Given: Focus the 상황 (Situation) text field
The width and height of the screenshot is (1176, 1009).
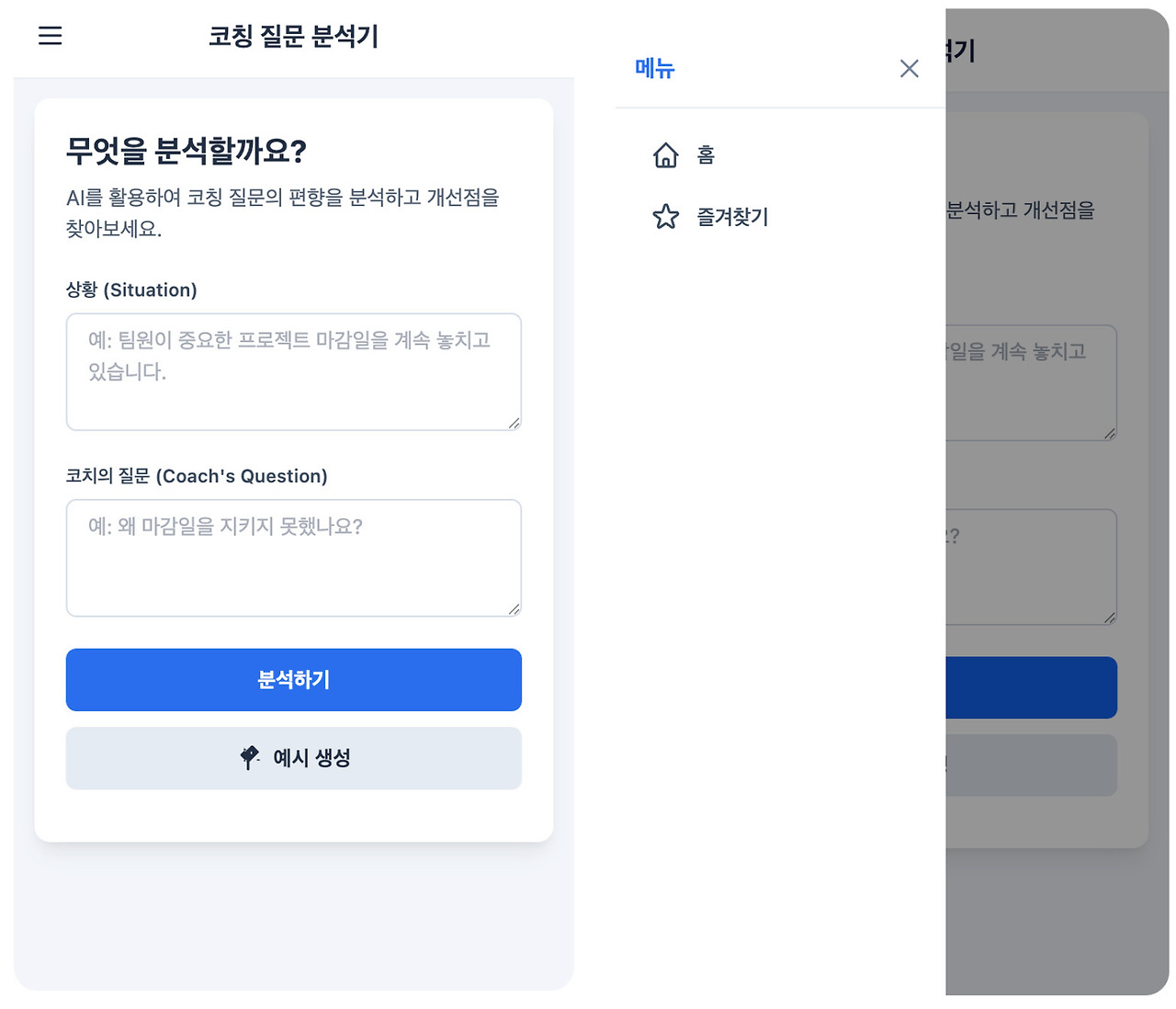Looking at the screenshot, I should click(x=293, y=372).
